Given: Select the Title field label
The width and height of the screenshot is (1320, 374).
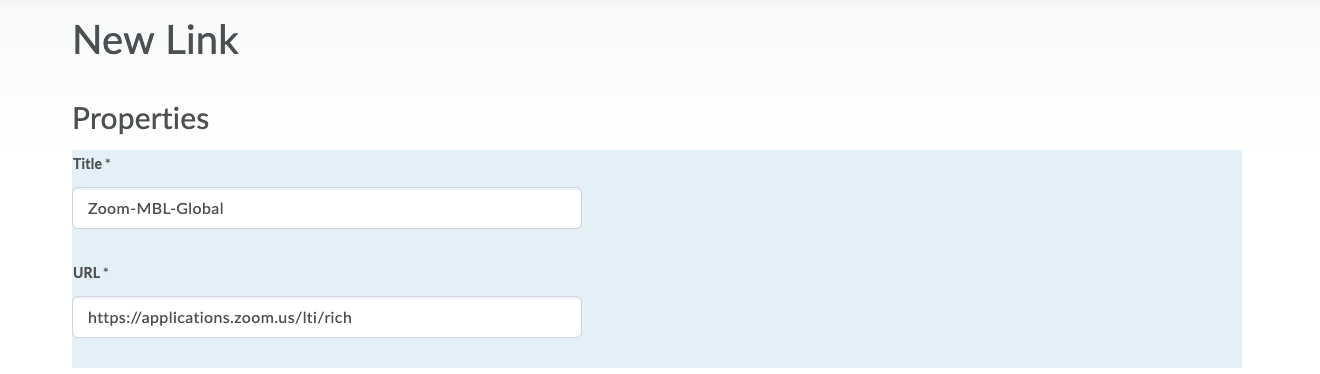Looking at the screenshot, I should tap(88, 163).
